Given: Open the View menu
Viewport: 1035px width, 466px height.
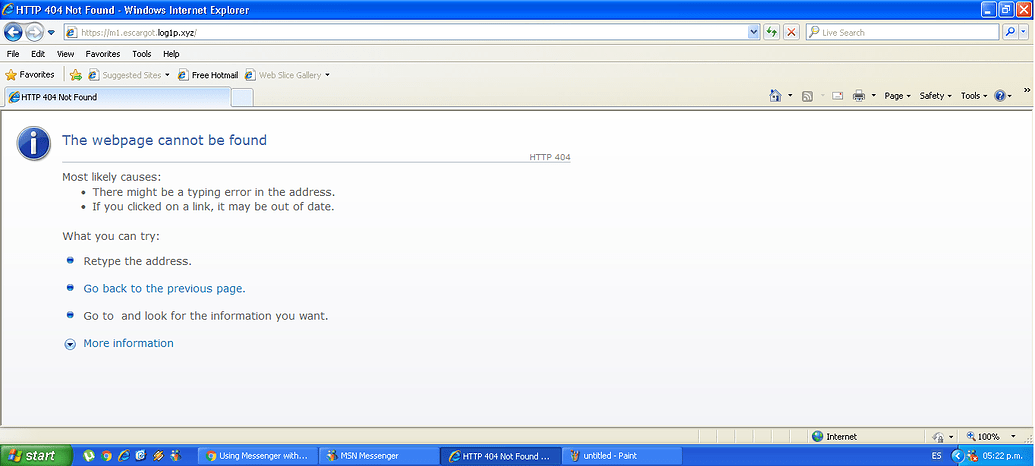Looking at the screenshot, I should coord(65,54).
